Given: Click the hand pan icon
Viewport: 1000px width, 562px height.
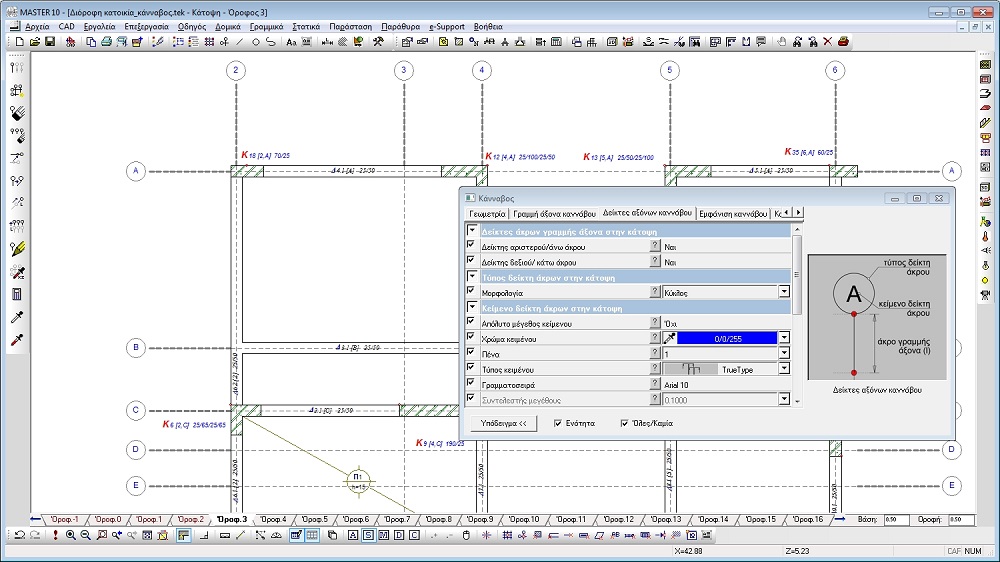Looking at the screenshot, I should click(x=781, y=42).
